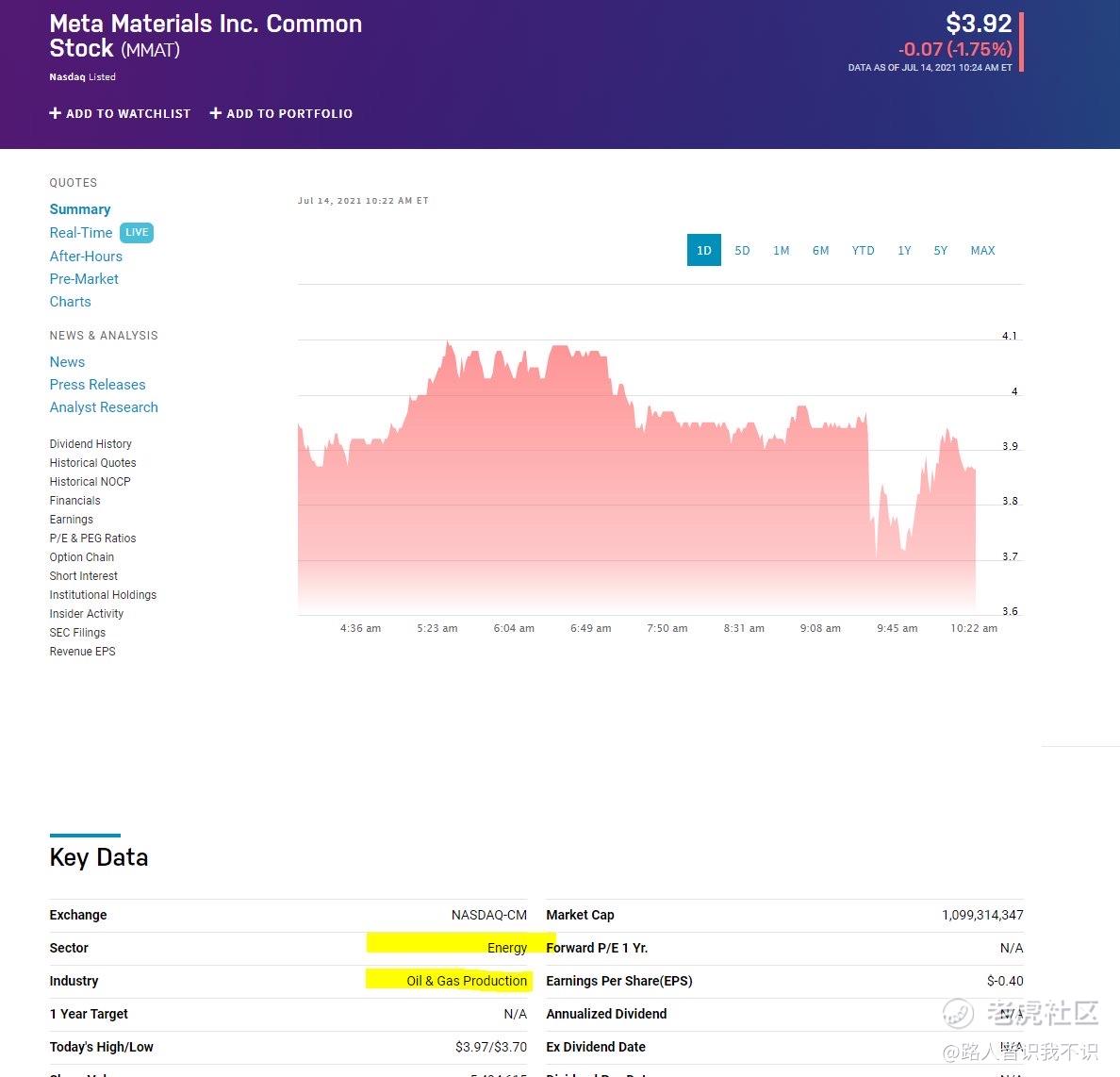The height and width of the screenshot is (1077, 1120).
Task: Switch chart to 5D range
Action: coord(742,250)
